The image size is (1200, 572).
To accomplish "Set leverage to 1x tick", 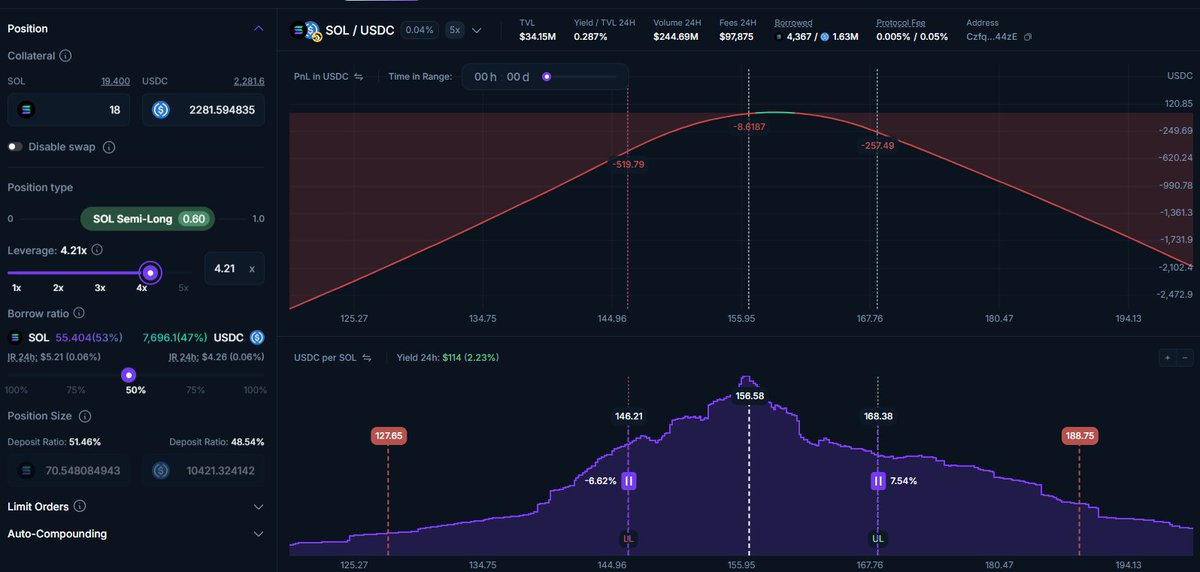I will (16, 288).
